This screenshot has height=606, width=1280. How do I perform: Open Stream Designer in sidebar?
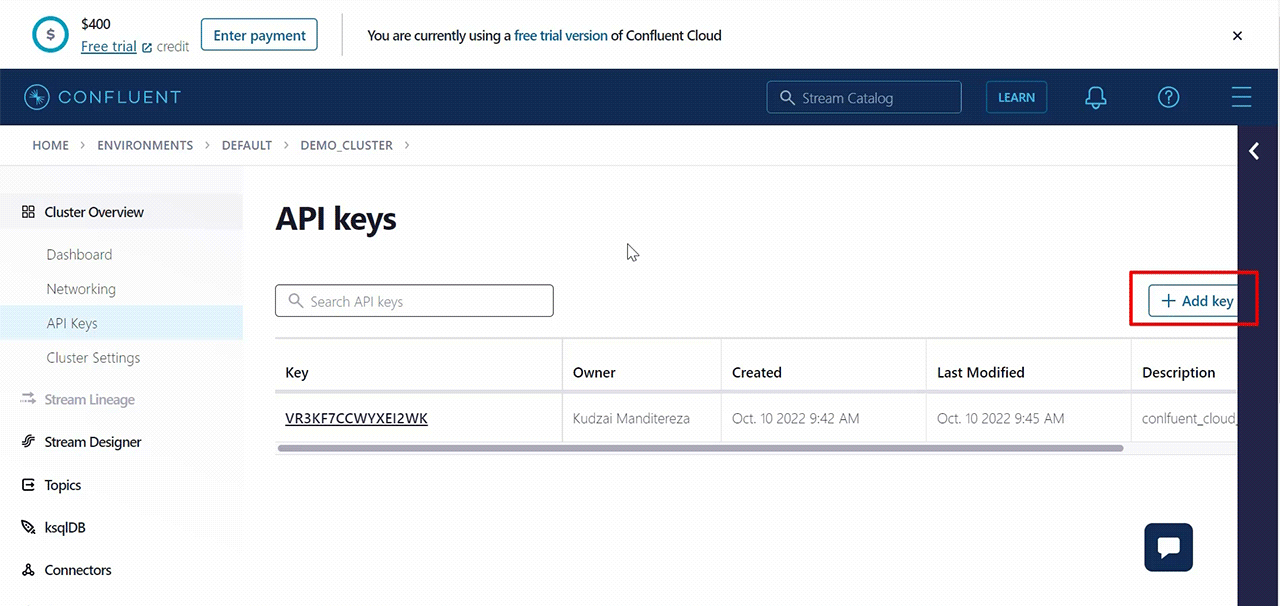tap(93, 442)
